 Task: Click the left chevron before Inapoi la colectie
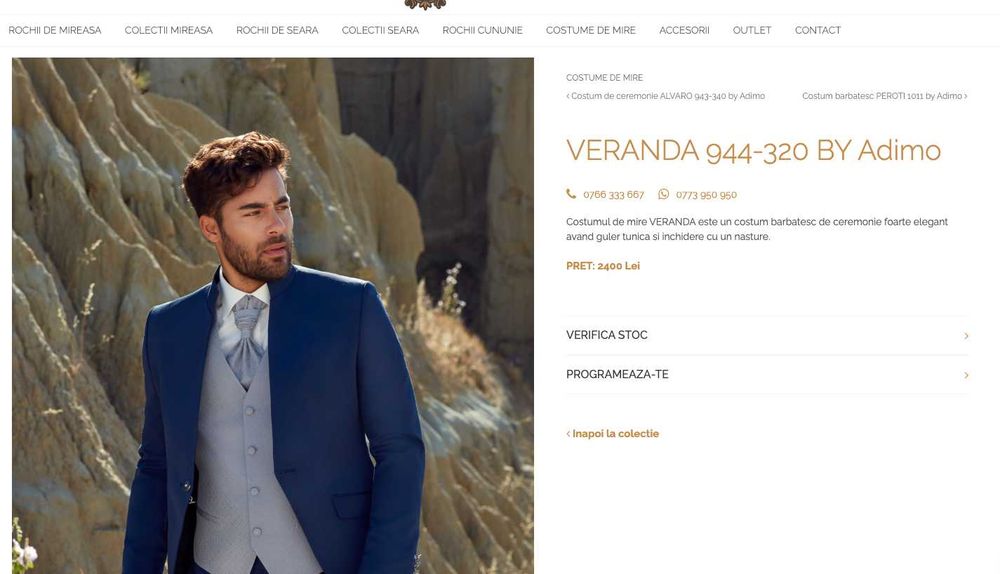pos(568,434)
